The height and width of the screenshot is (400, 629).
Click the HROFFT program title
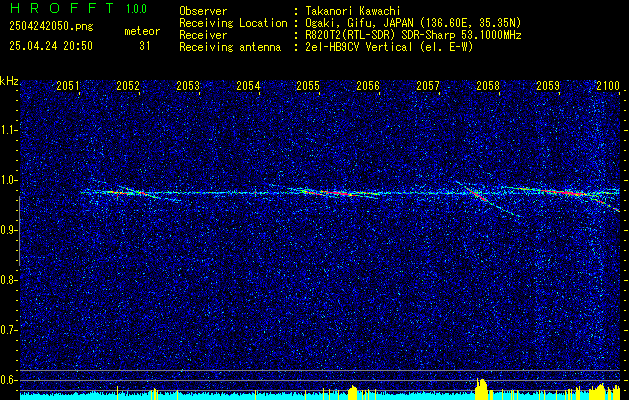[x=62, y=8]
